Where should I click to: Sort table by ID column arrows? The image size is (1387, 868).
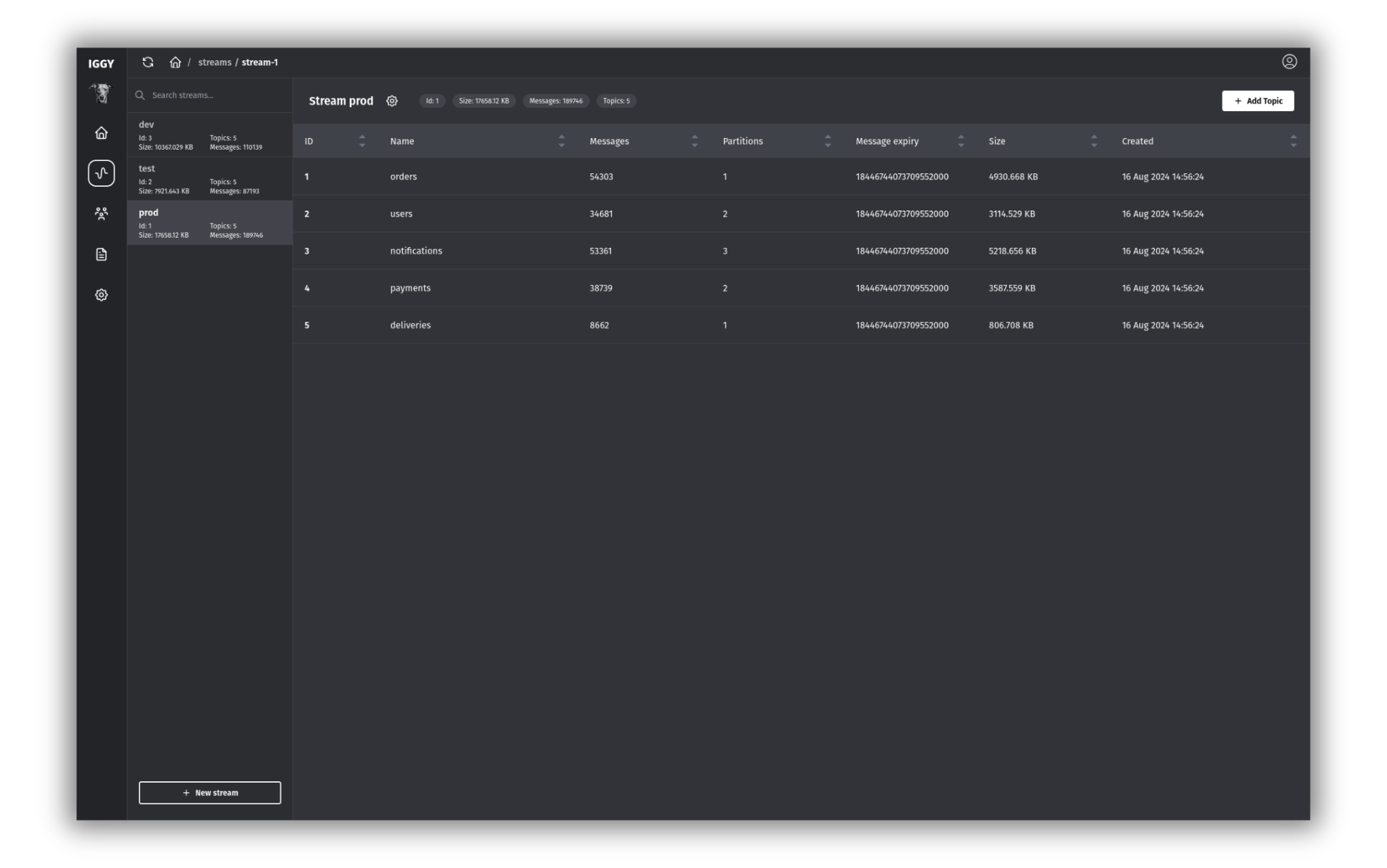(x=362, y=141)
